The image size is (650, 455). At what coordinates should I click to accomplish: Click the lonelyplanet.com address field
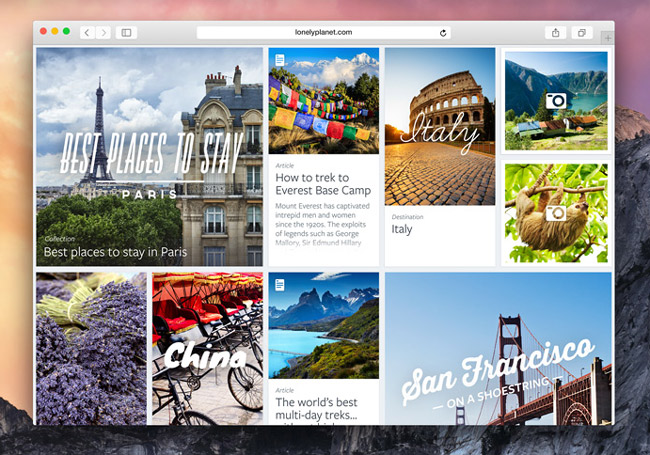324,32
